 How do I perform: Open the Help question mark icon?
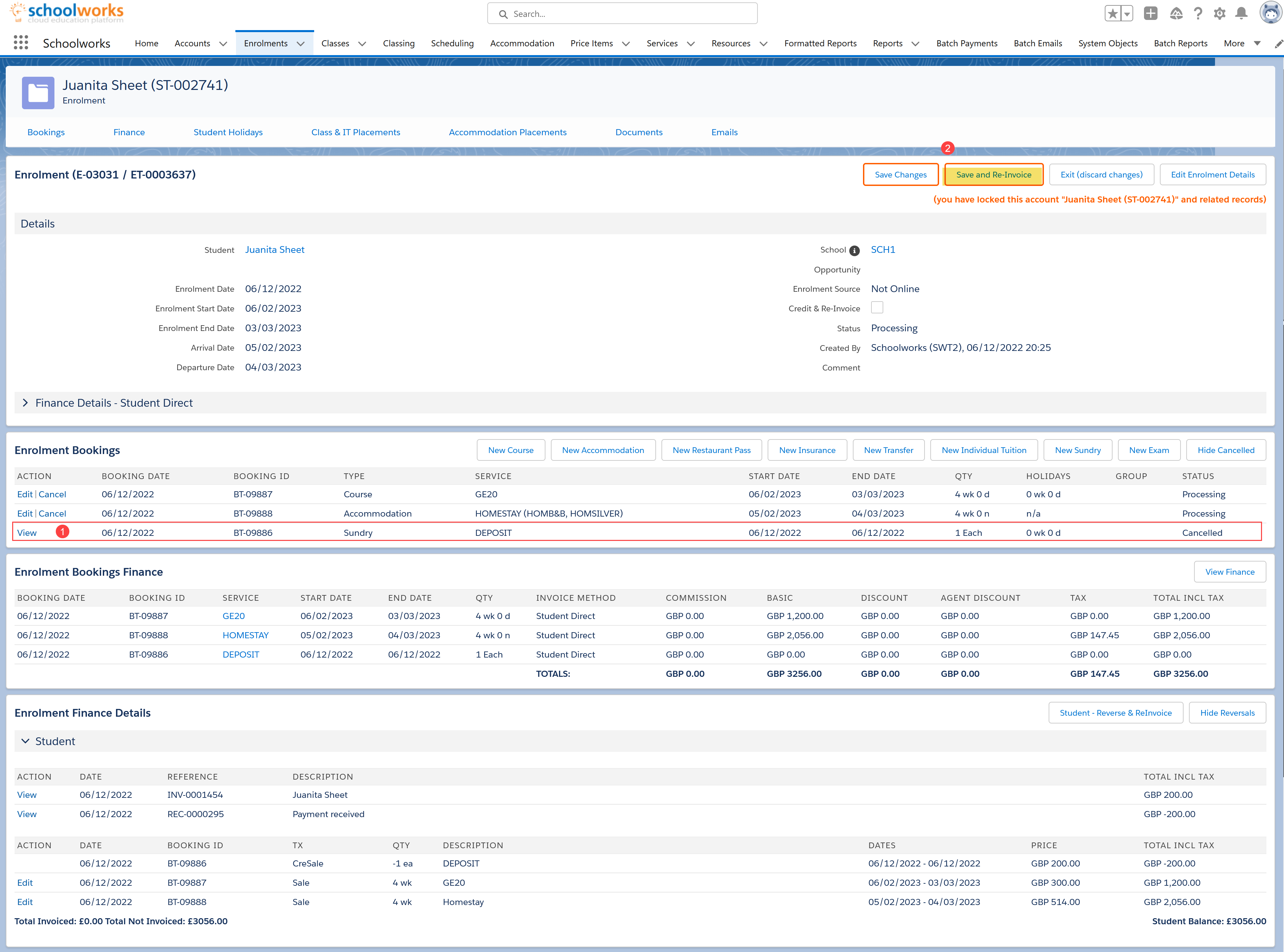(x=1198, y=14)
